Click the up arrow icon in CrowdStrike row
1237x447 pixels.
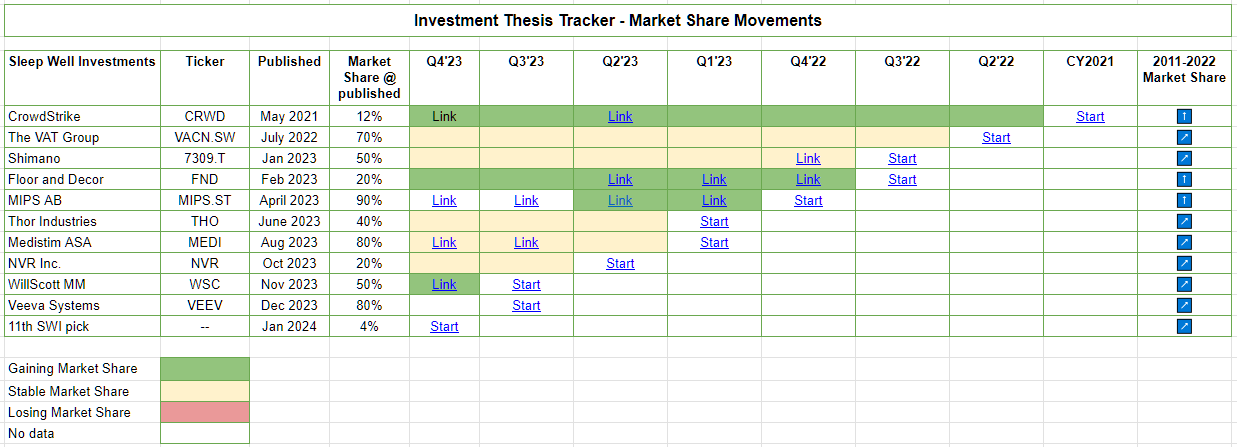click(x=1184, y=116)
